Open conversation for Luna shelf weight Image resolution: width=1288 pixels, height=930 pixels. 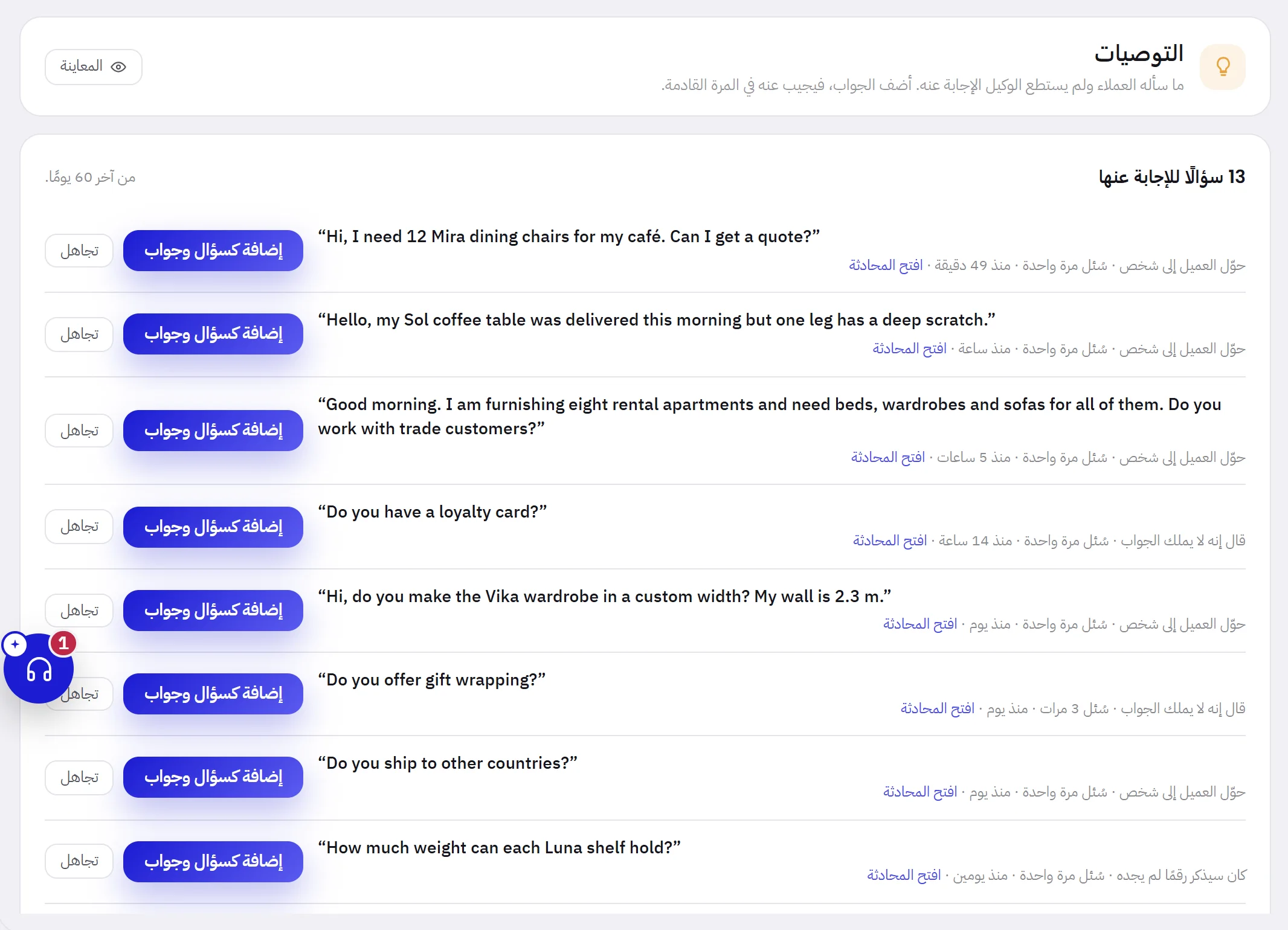[904, 875]
